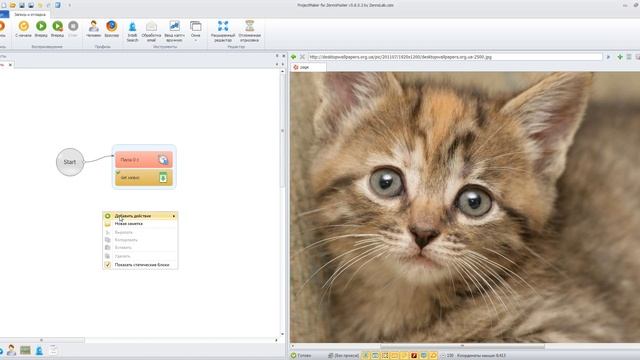Image resolution: width=640 pixels, height=360 pixels.
Task: Click the white document icon in the bottom panel
Action: click(x=53, y=350)
